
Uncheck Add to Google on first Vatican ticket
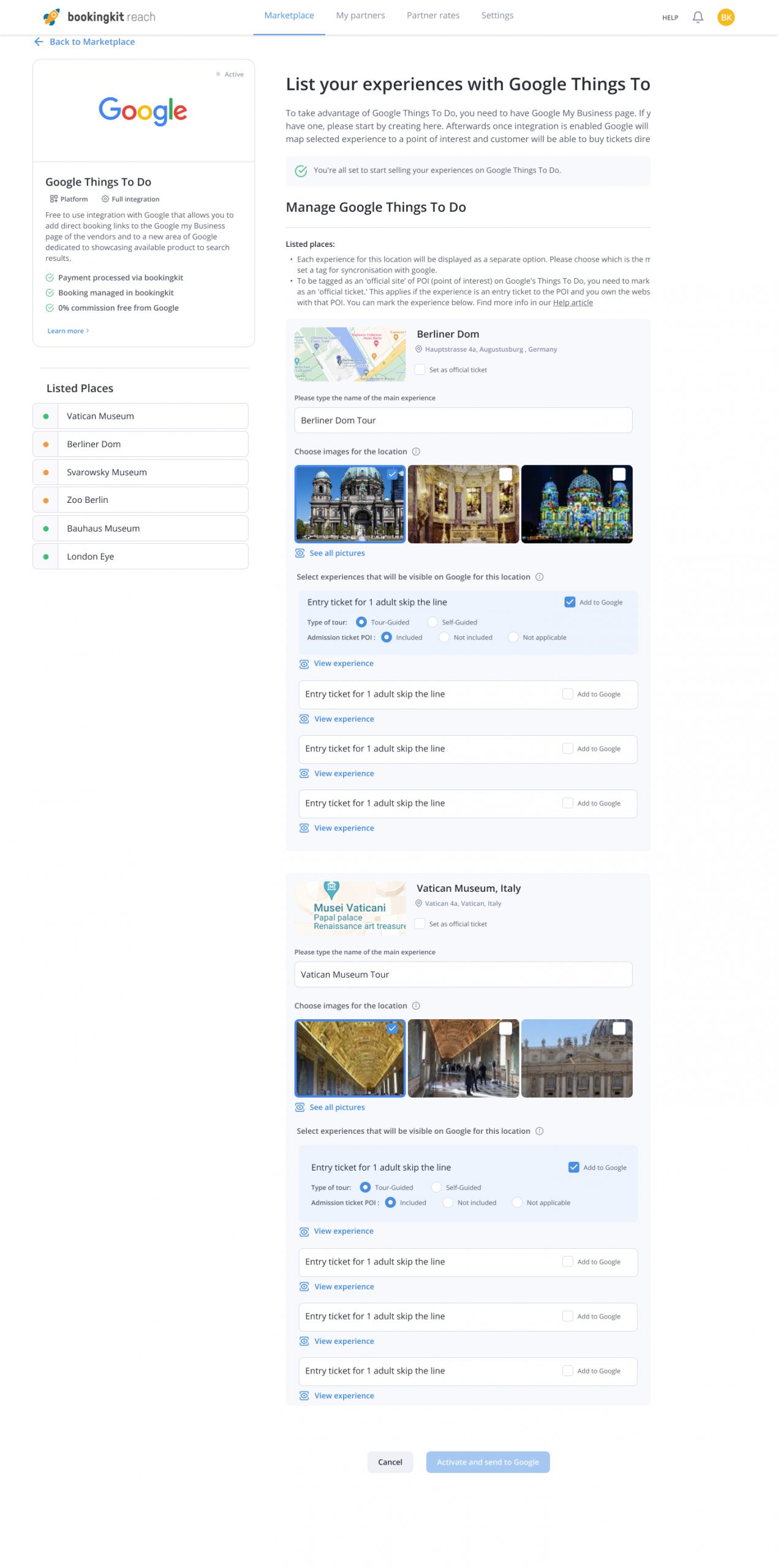(x=573, y=1167)
